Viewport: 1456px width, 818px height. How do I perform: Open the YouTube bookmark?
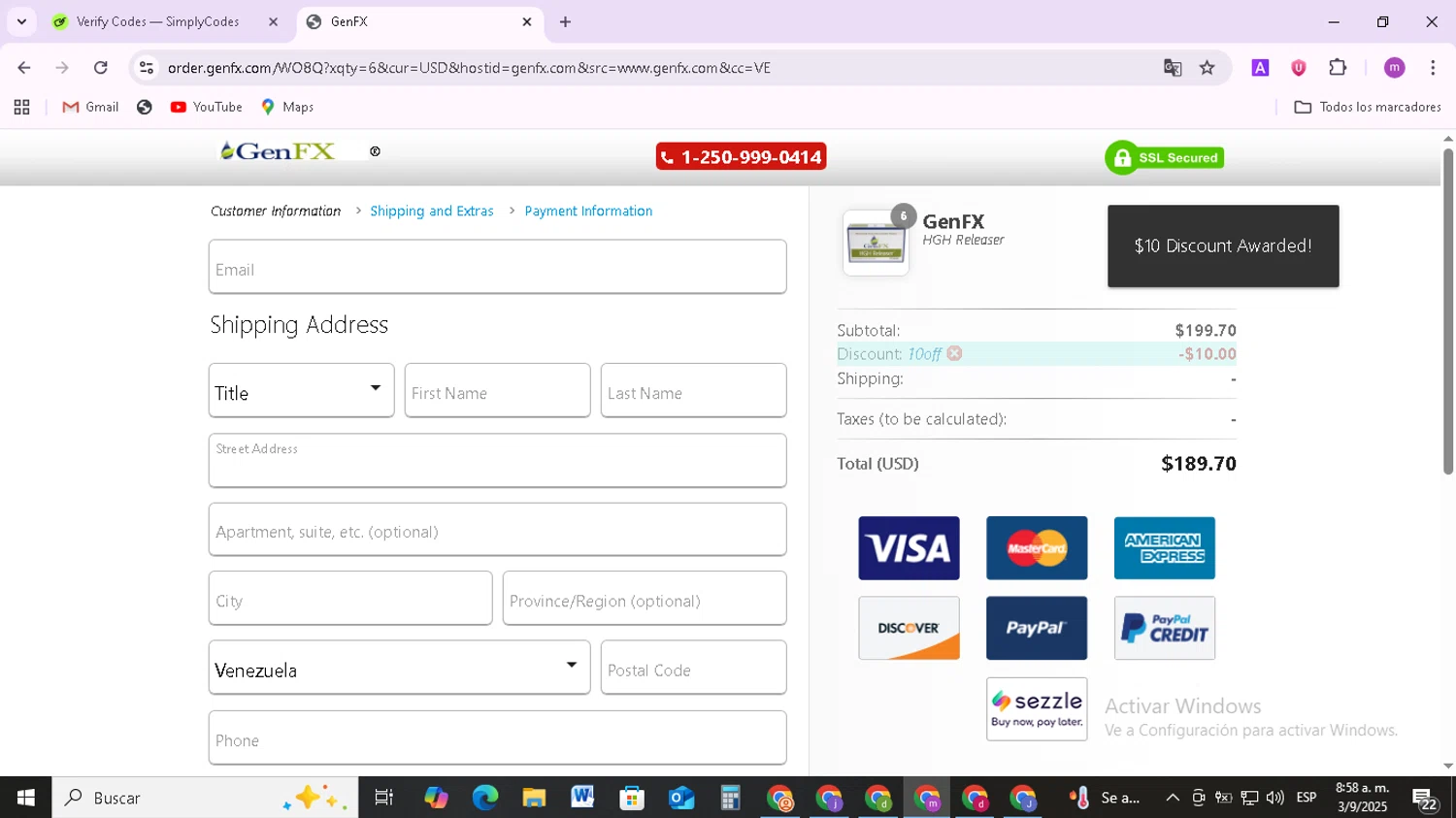(206, 107)
